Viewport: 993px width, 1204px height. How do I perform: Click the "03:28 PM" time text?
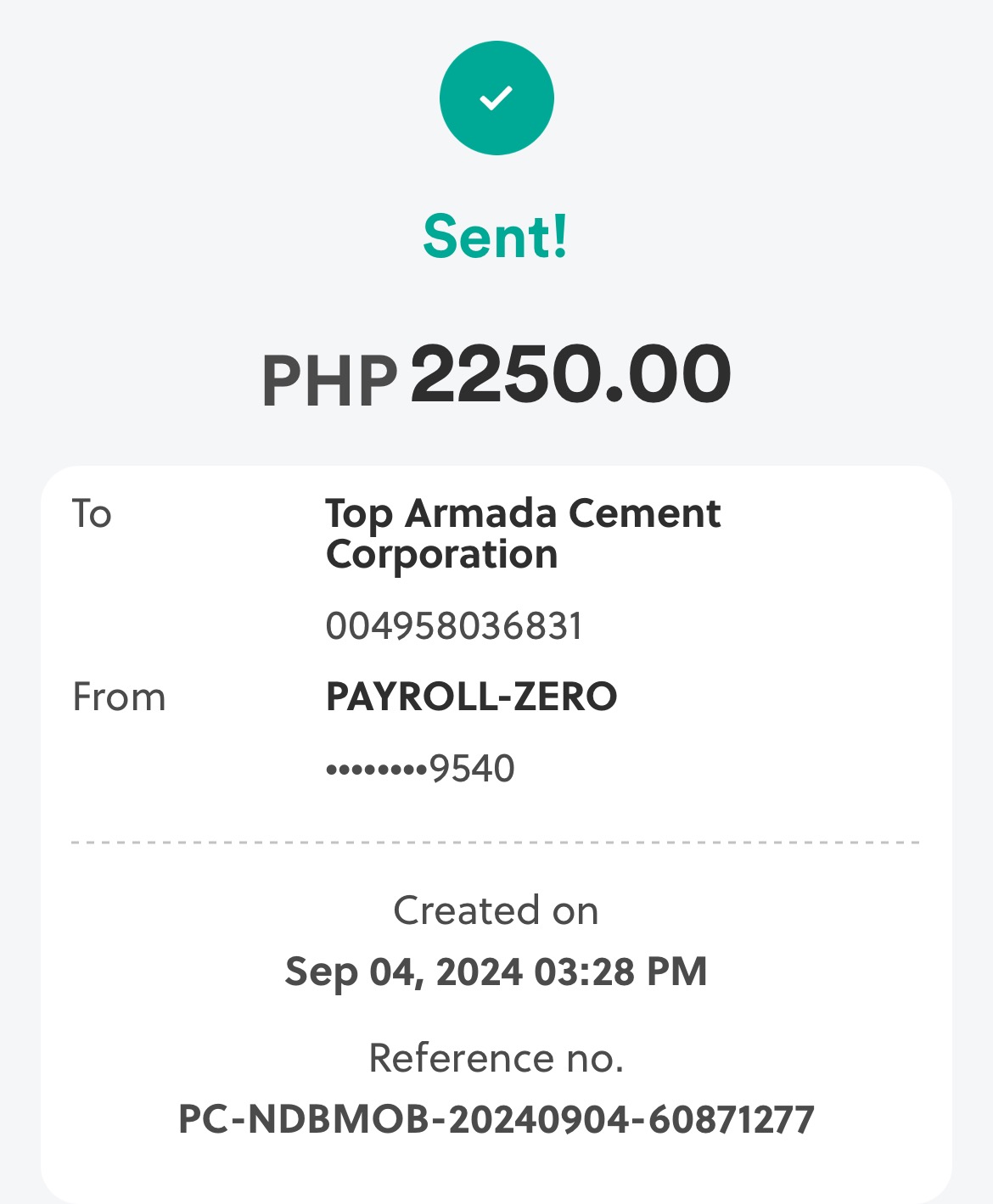[620, 972]
